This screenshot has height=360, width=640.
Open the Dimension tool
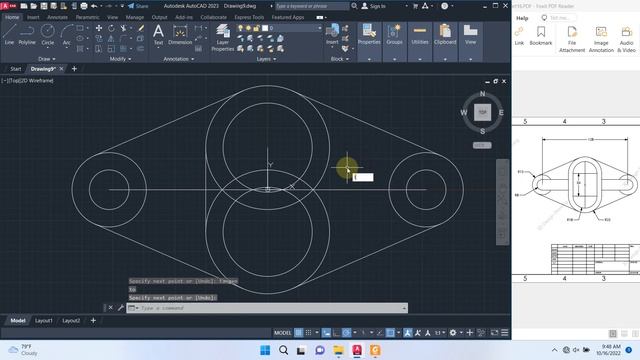(180, 34)
